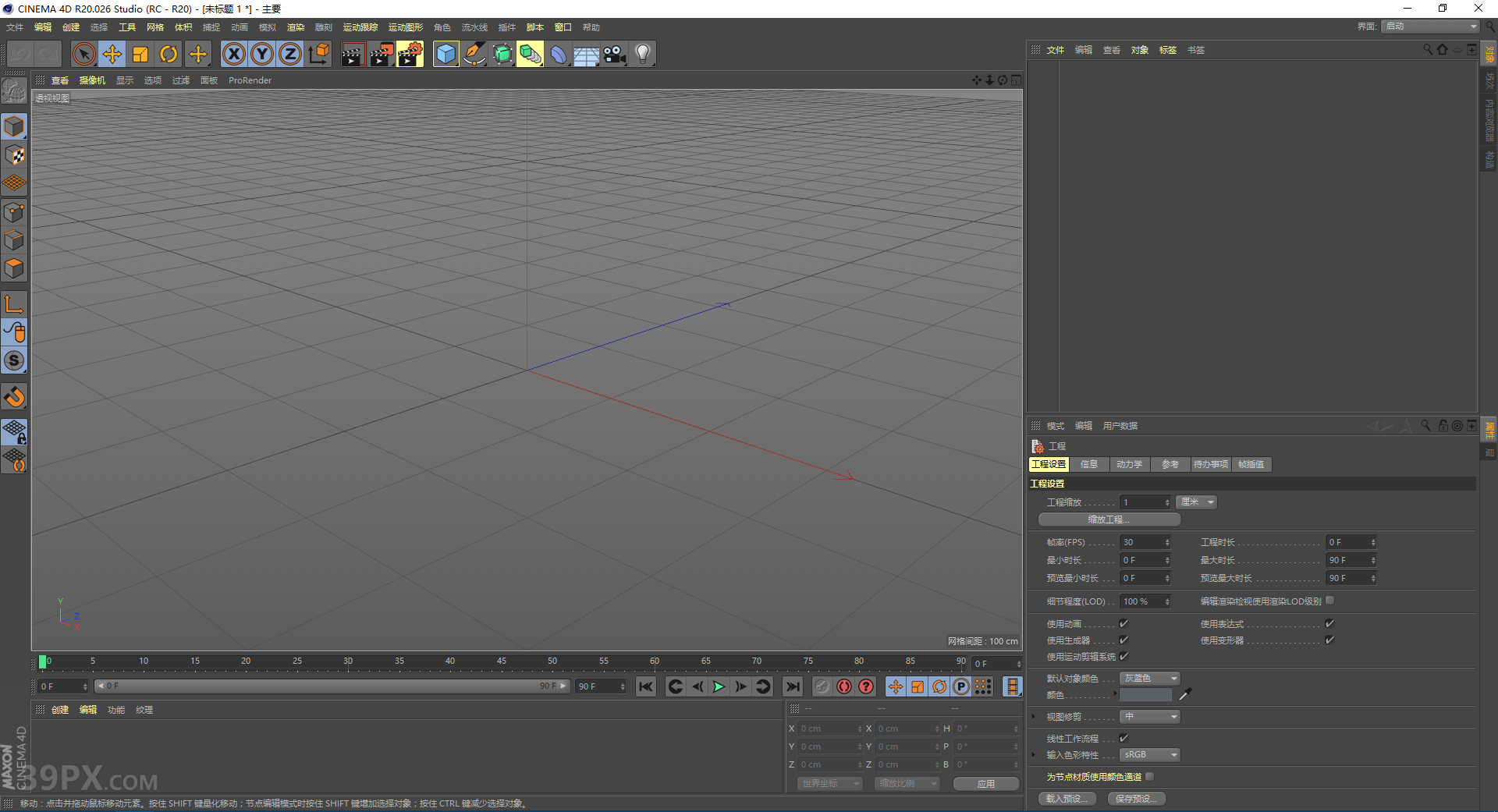Open the project scale unit 厘米 dropdown
The height and width of the screenshot is (812, 1498).
coord(1195,502)
